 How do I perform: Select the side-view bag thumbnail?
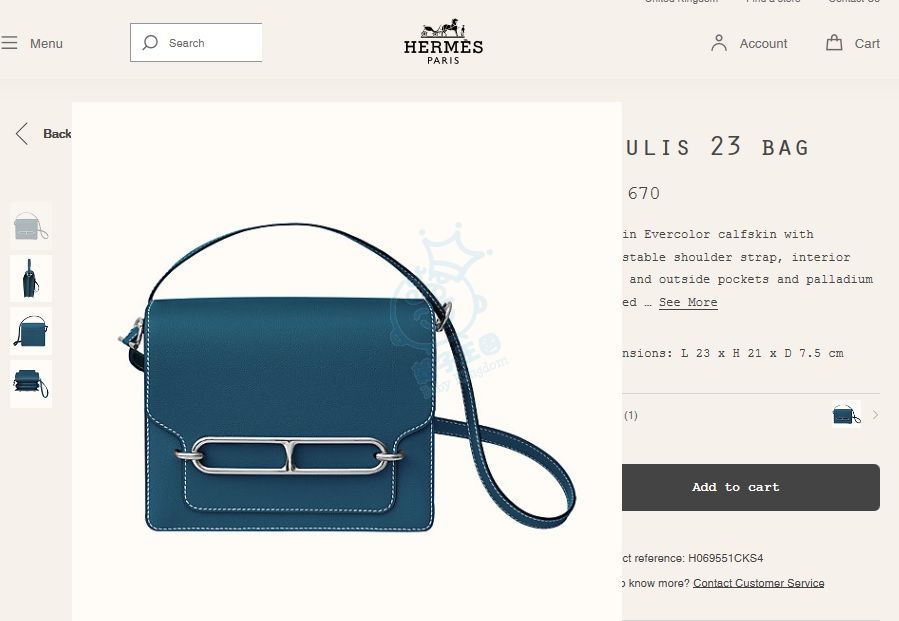click(x=31, y=278)
